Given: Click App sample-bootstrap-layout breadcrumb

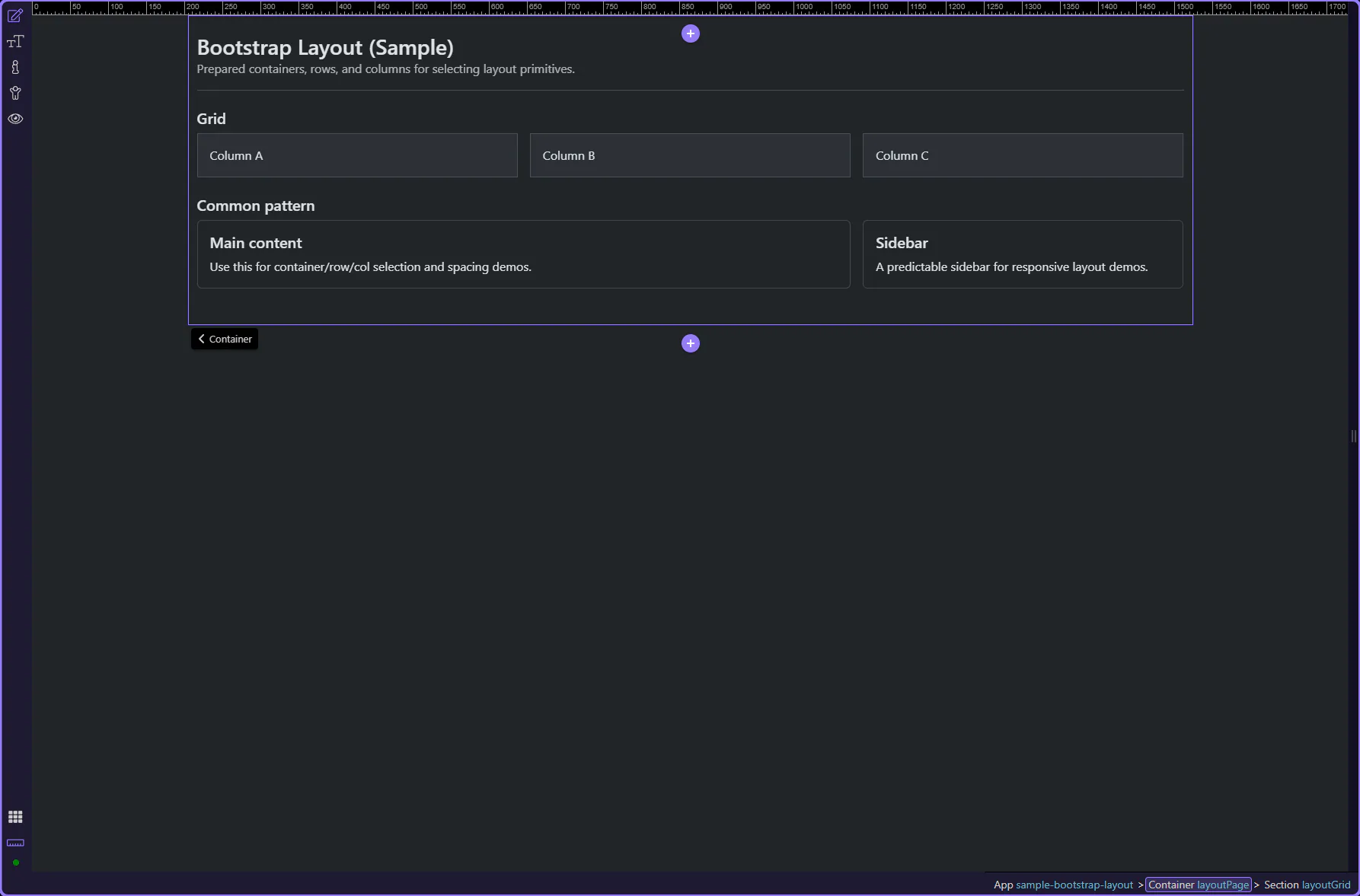Looking at the screenshot, I should coord(1063,885).
